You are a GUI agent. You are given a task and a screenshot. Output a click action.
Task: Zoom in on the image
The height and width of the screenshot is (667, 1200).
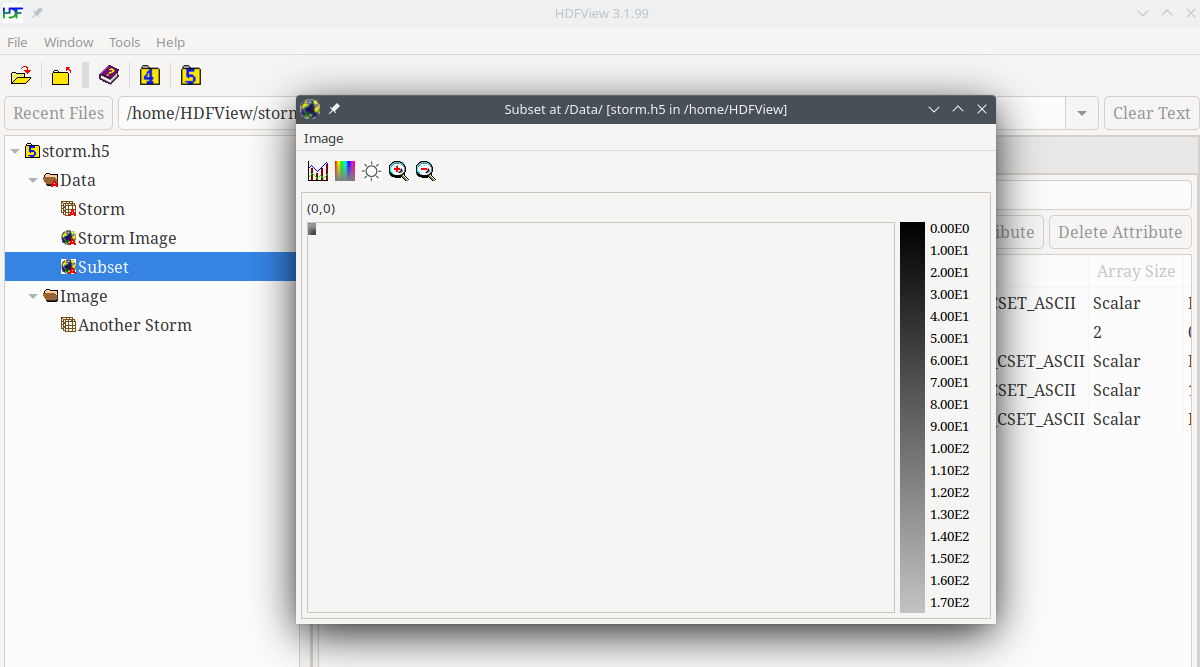click(398, 171)
